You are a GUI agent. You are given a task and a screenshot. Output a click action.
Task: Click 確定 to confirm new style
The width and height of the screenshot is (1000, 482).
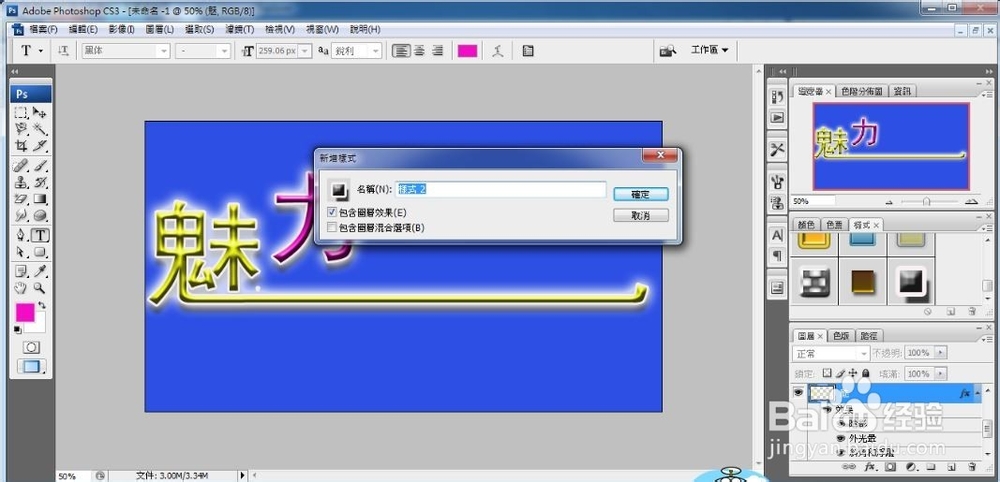(x=641, y=194)
